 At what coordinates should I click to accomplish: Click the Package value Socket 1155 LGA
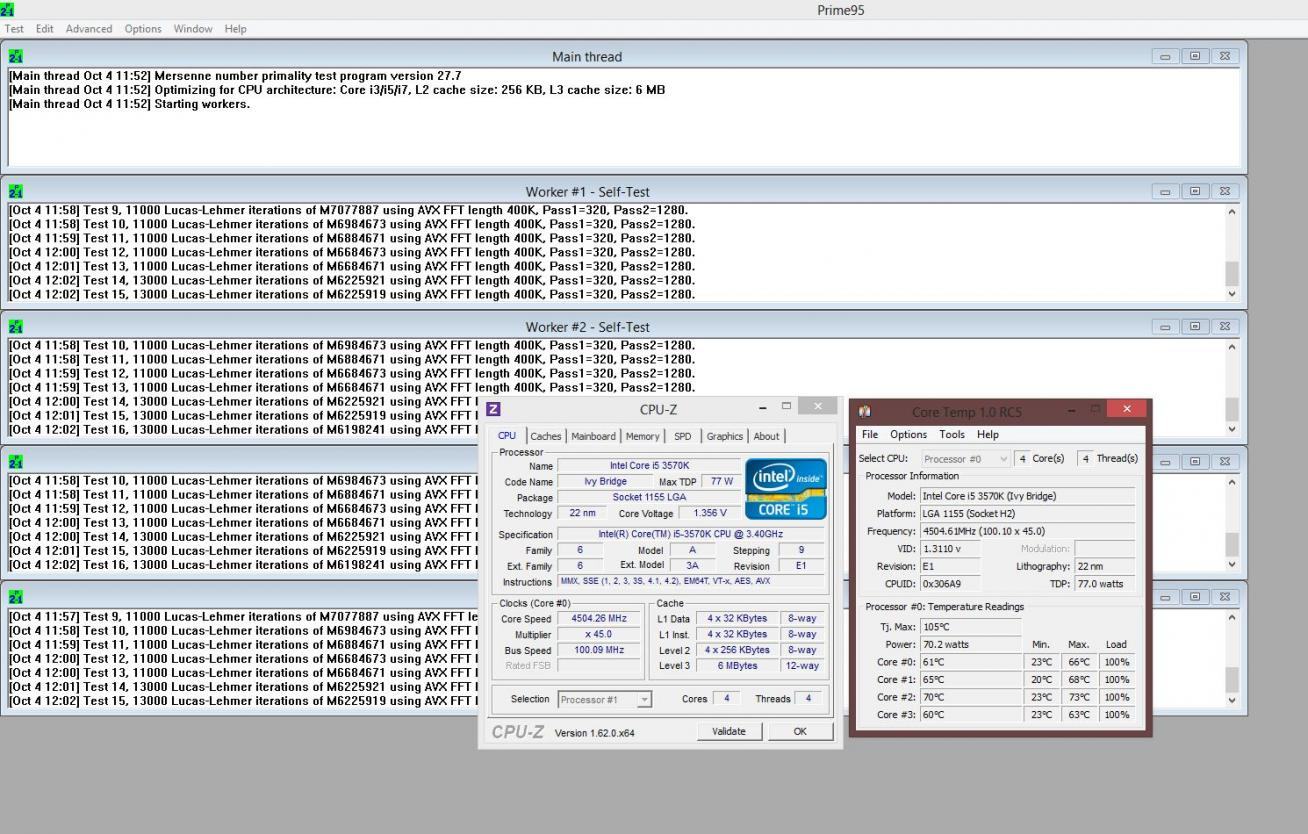point(649,498)
